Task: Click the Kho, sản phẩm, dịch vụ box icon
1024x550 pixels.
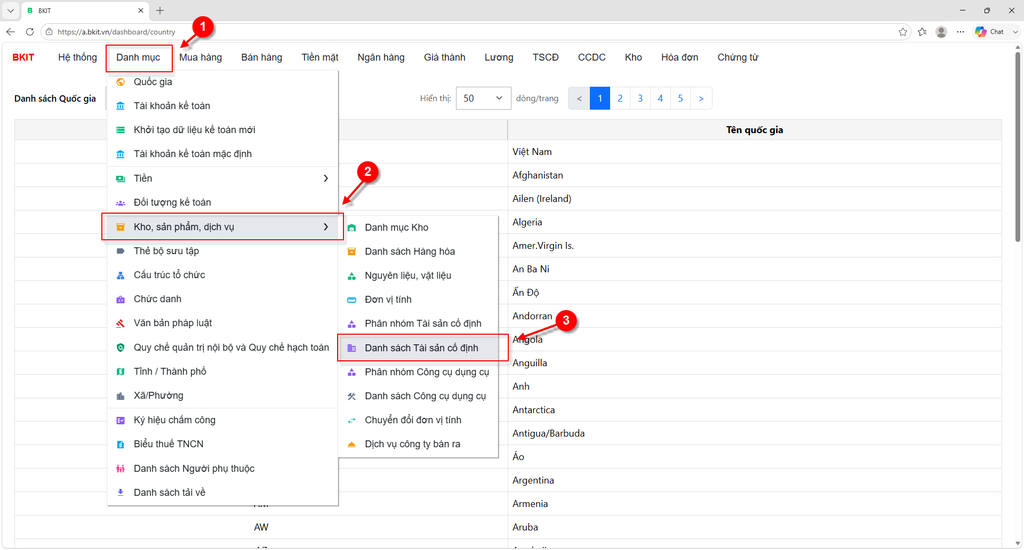Action: point(120,227)
